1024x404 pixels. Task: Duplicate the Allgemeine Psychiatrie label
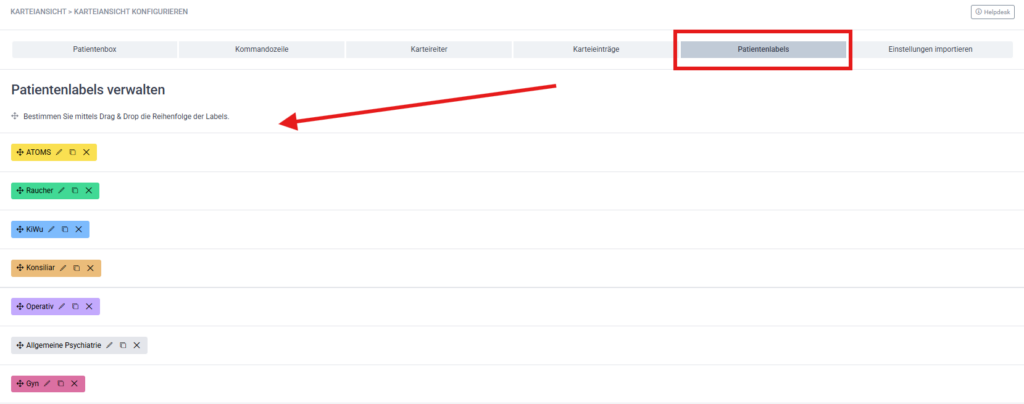(x=122, y=345)
